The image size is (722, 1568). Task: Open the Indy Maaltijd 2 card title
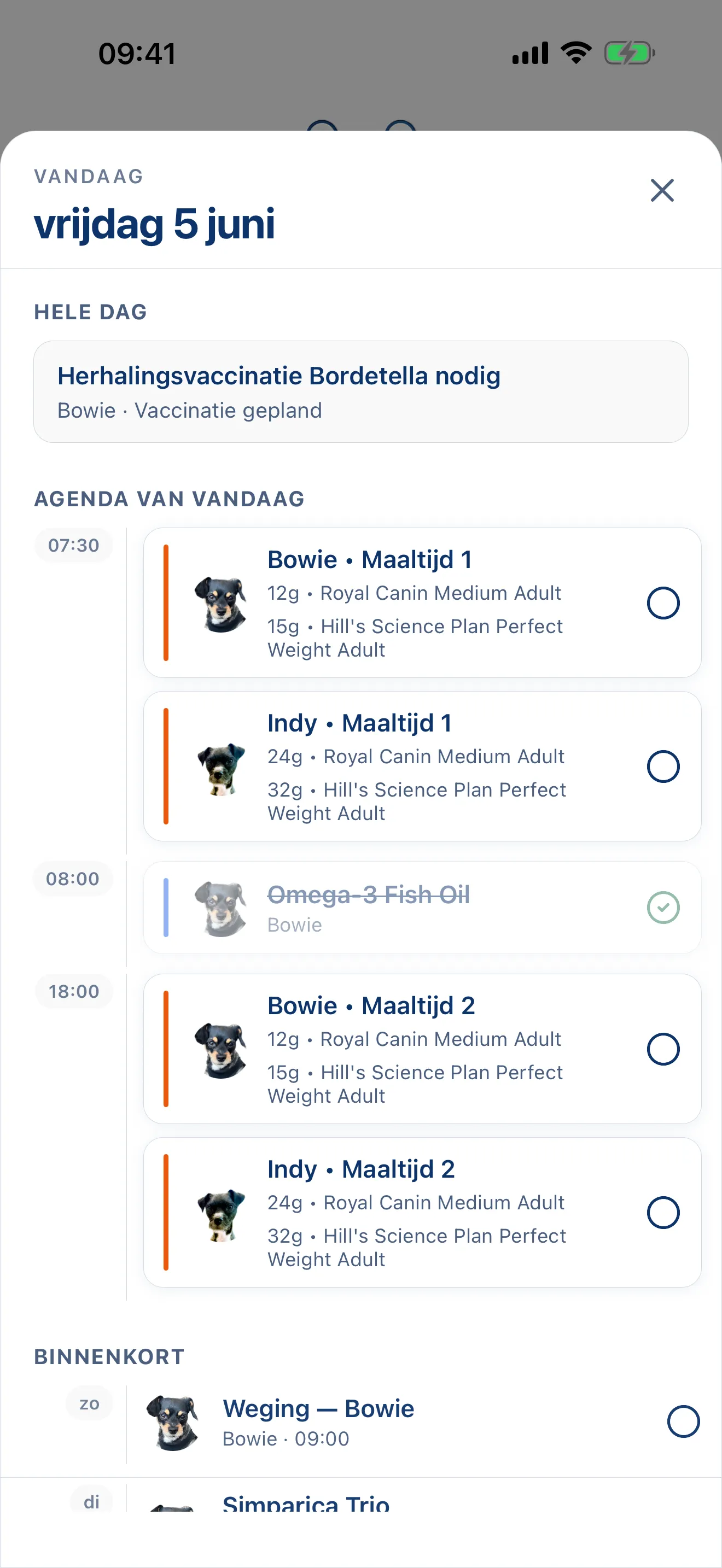[361, 1169]
